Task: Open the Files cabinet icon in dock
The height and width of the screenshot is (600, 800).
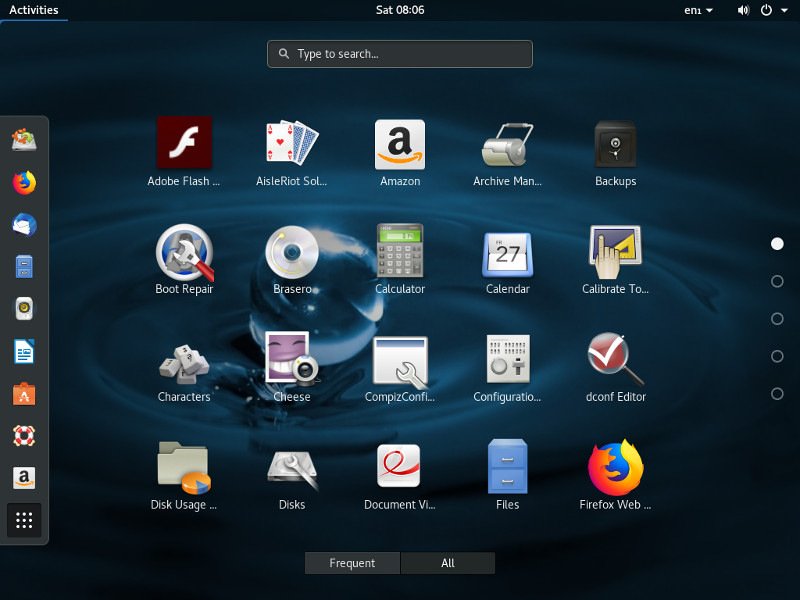Action: point(24,267)
